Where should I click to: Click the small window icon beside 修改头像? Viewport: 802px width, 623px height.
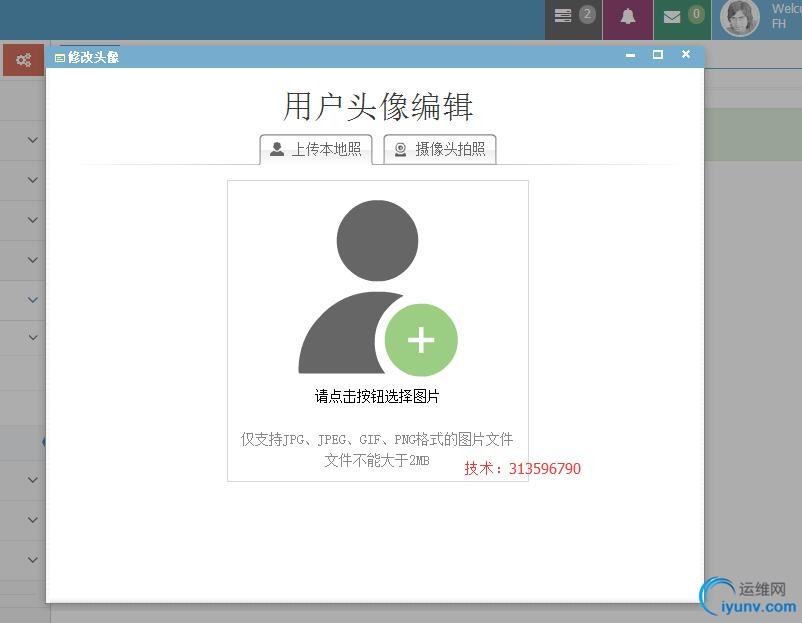[60, 58]
